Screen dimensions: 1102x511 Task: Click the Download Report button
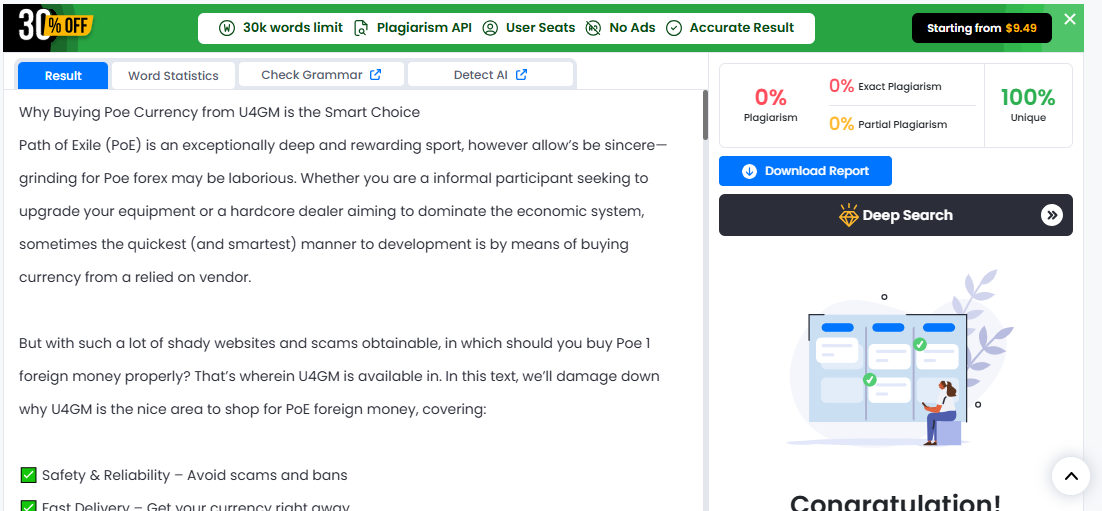pyautogui.click(x=805, y=172)
